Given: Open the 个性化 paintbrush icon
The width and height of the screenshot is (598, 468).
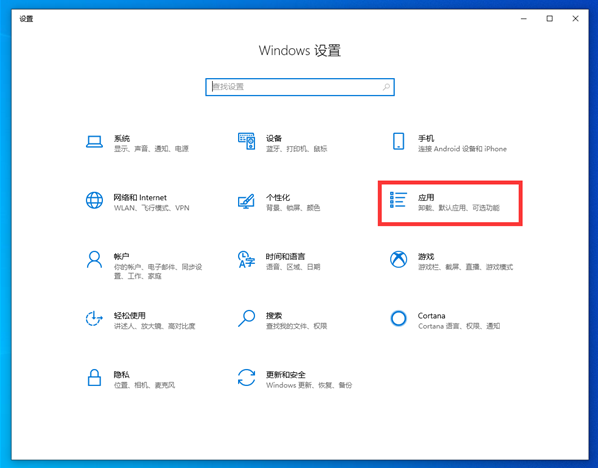Looking at the screenshot, I should (246, 201).
